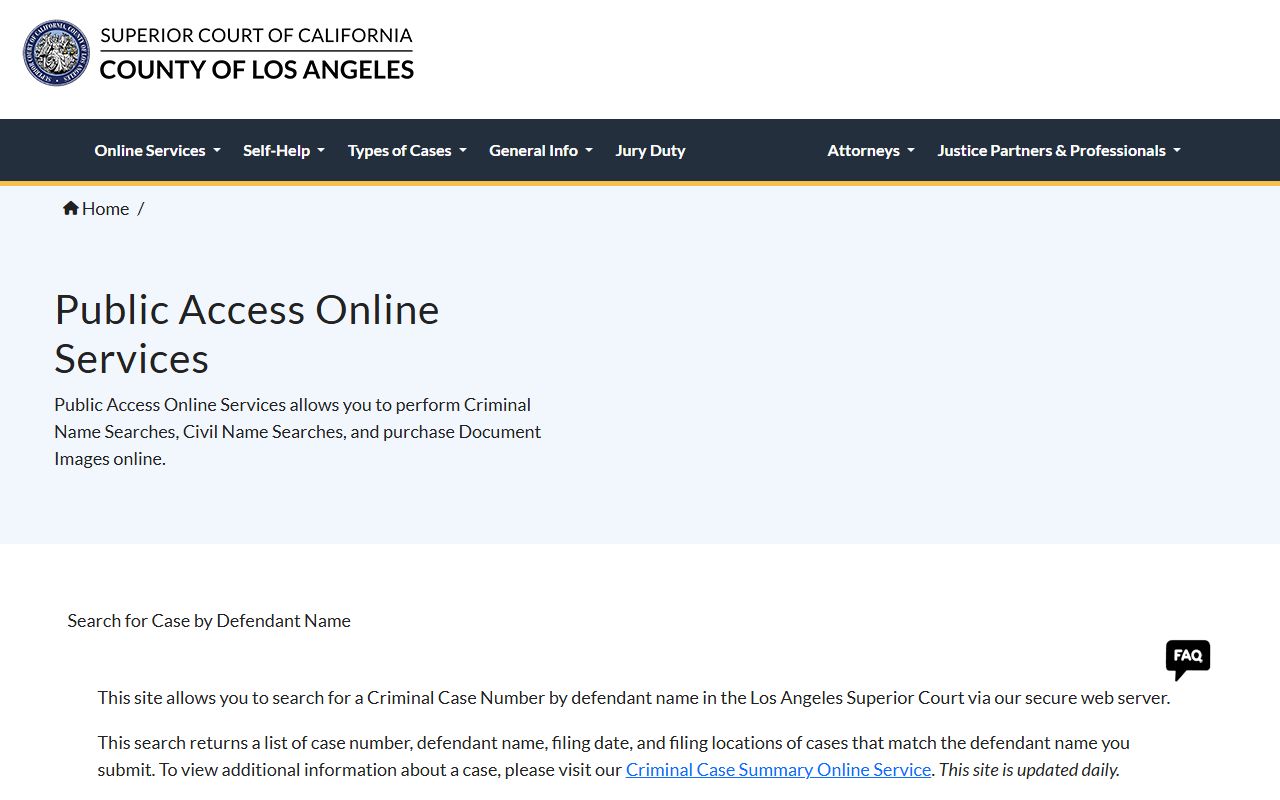Open the General Info dropdown
This screenshot has width=1280, height=800.
click(x=541, y=150)
